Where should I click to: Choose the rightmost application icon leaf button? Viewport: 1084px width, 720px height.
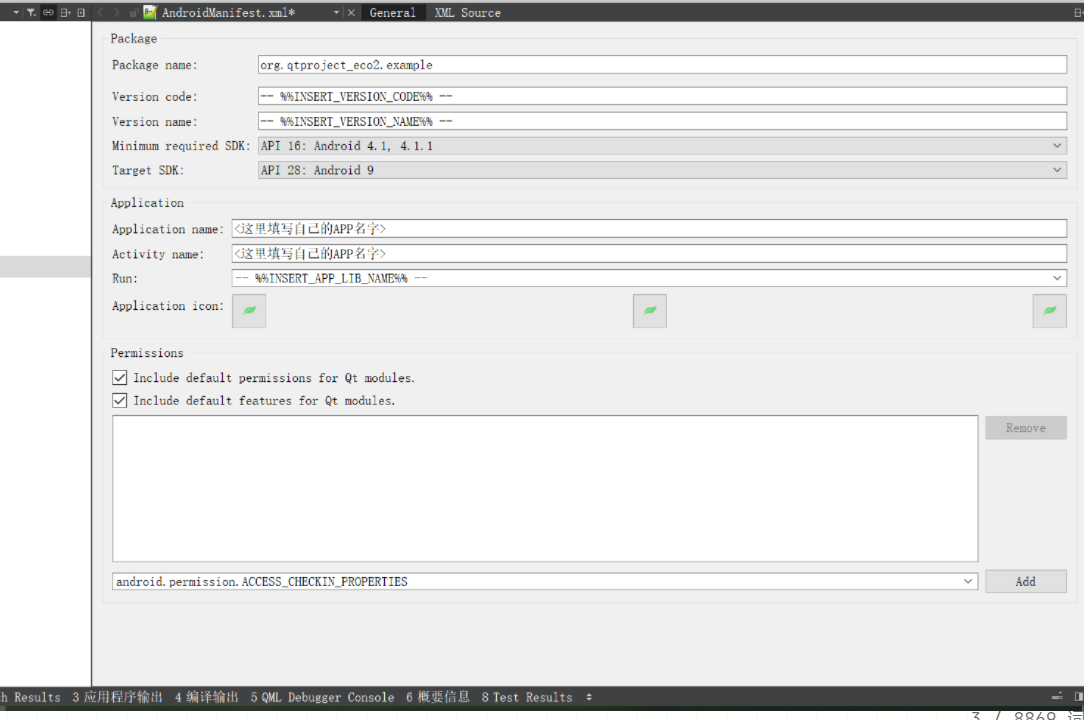1049,311
